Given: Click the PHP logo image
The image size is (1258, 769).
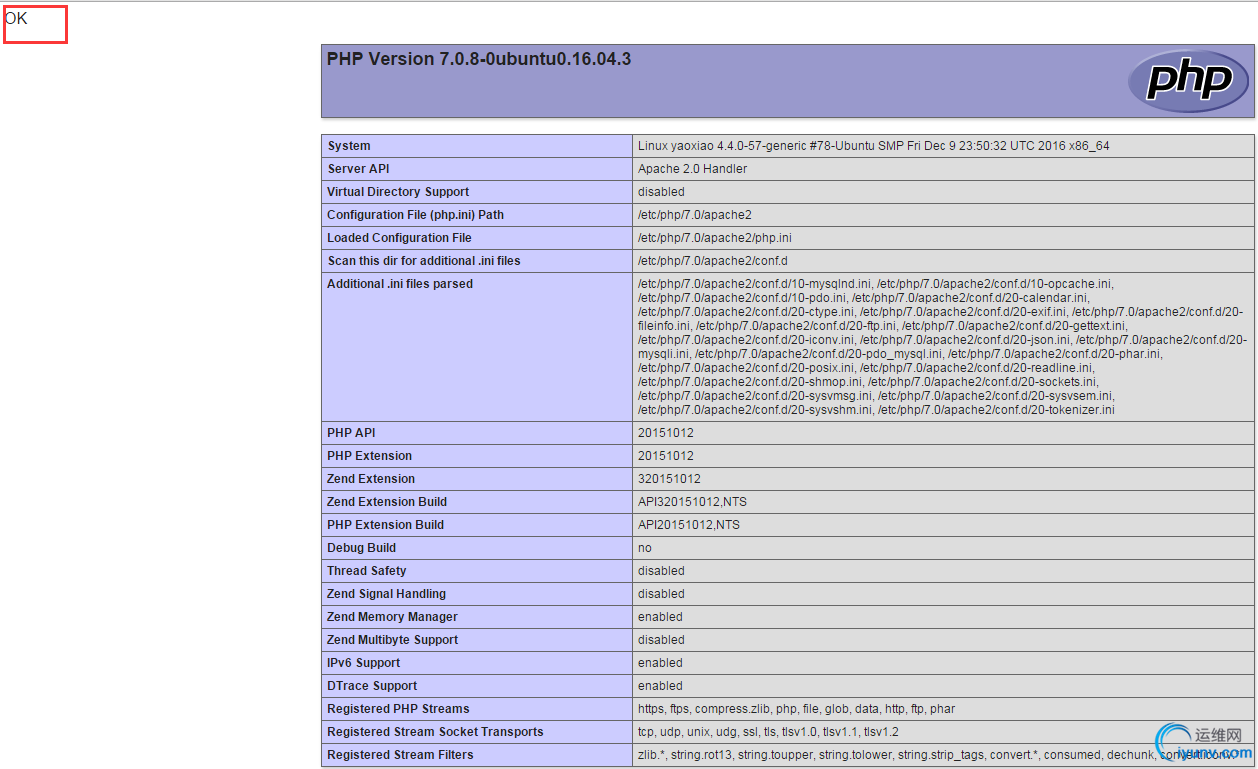Looking at the screenshot, I should pos(1188,81).
